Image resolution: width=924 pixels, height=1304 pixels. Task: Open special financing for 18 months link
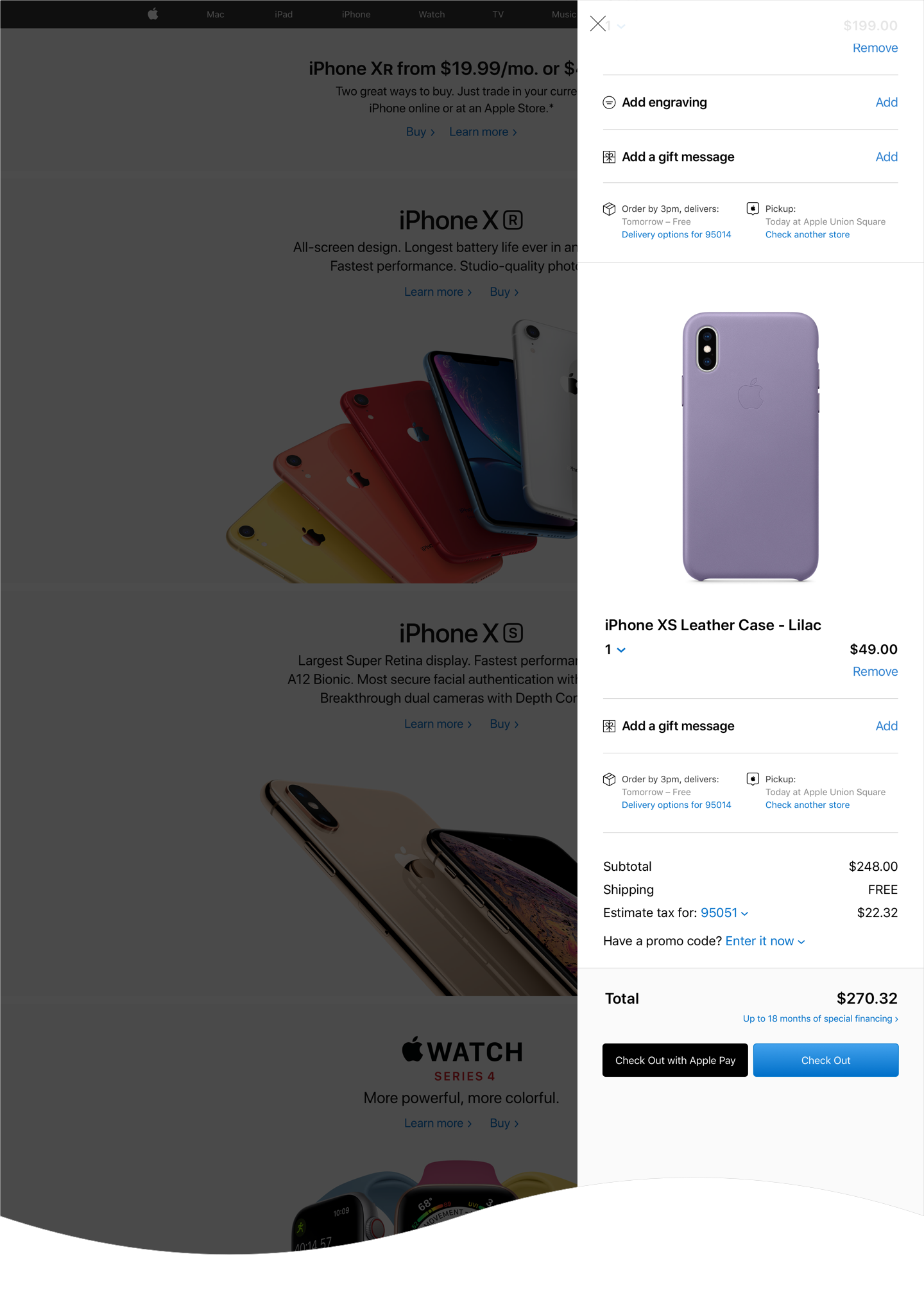pyautogui.click(x=821, y=1019)
